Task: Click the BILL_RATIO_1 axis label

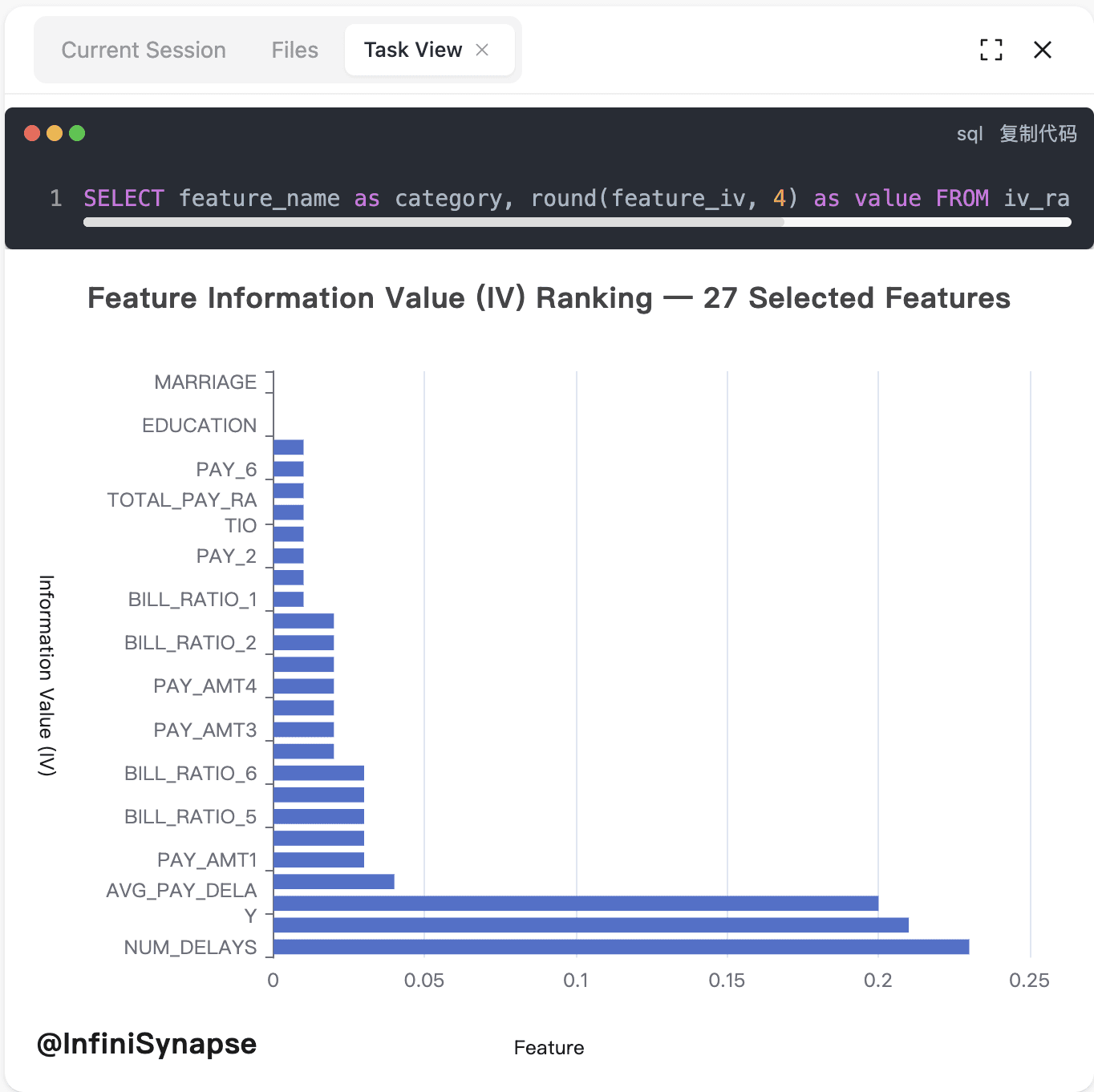Action: (x=192, y=599)
